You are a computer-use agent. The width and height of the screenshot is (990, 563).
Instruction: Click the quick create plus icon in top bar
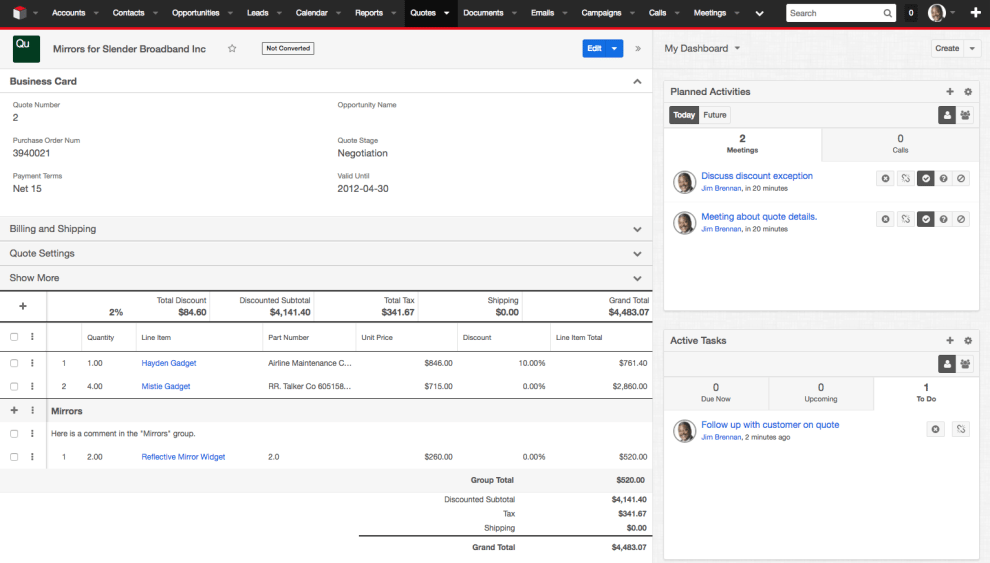[975, 13]
